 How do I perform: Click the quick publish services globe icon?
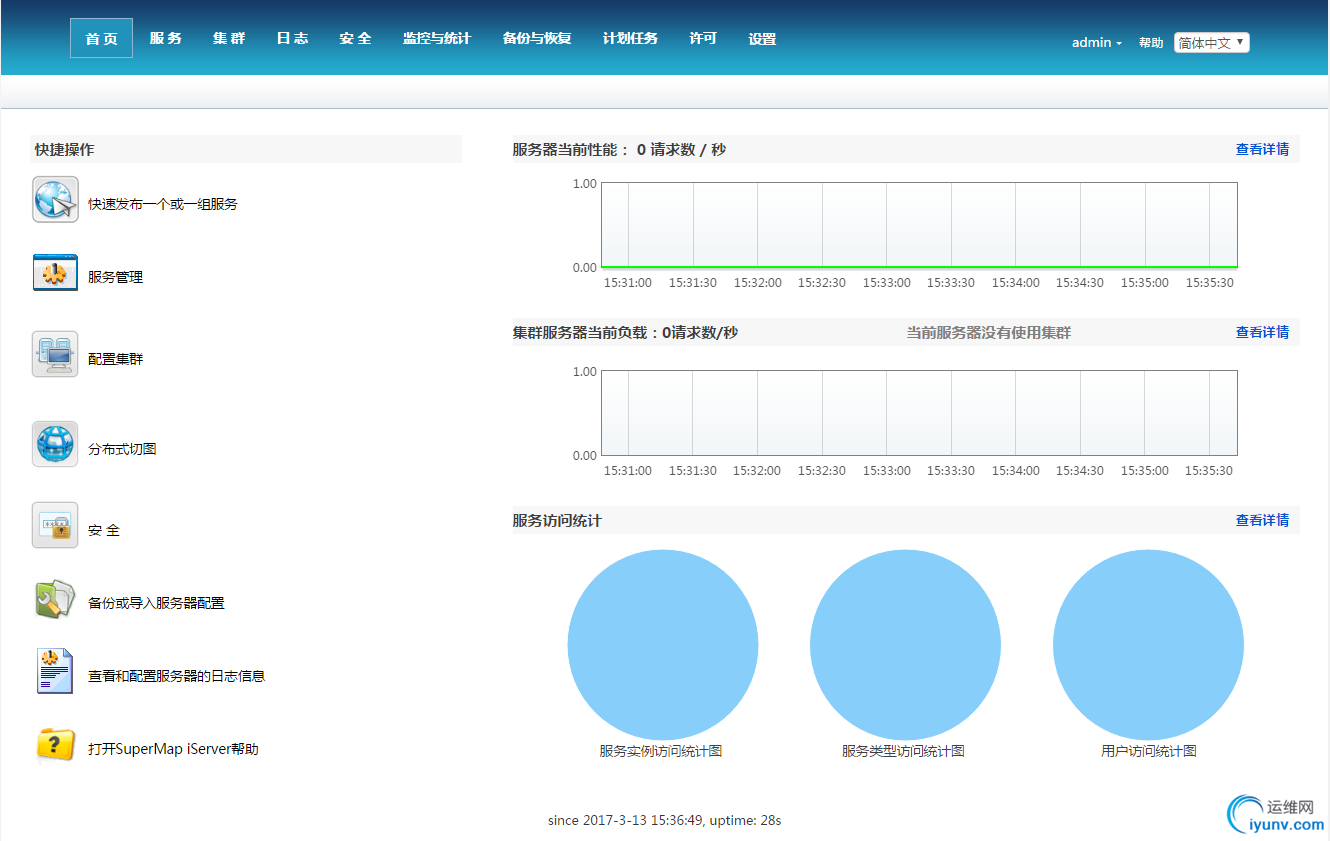pos(55,200)
